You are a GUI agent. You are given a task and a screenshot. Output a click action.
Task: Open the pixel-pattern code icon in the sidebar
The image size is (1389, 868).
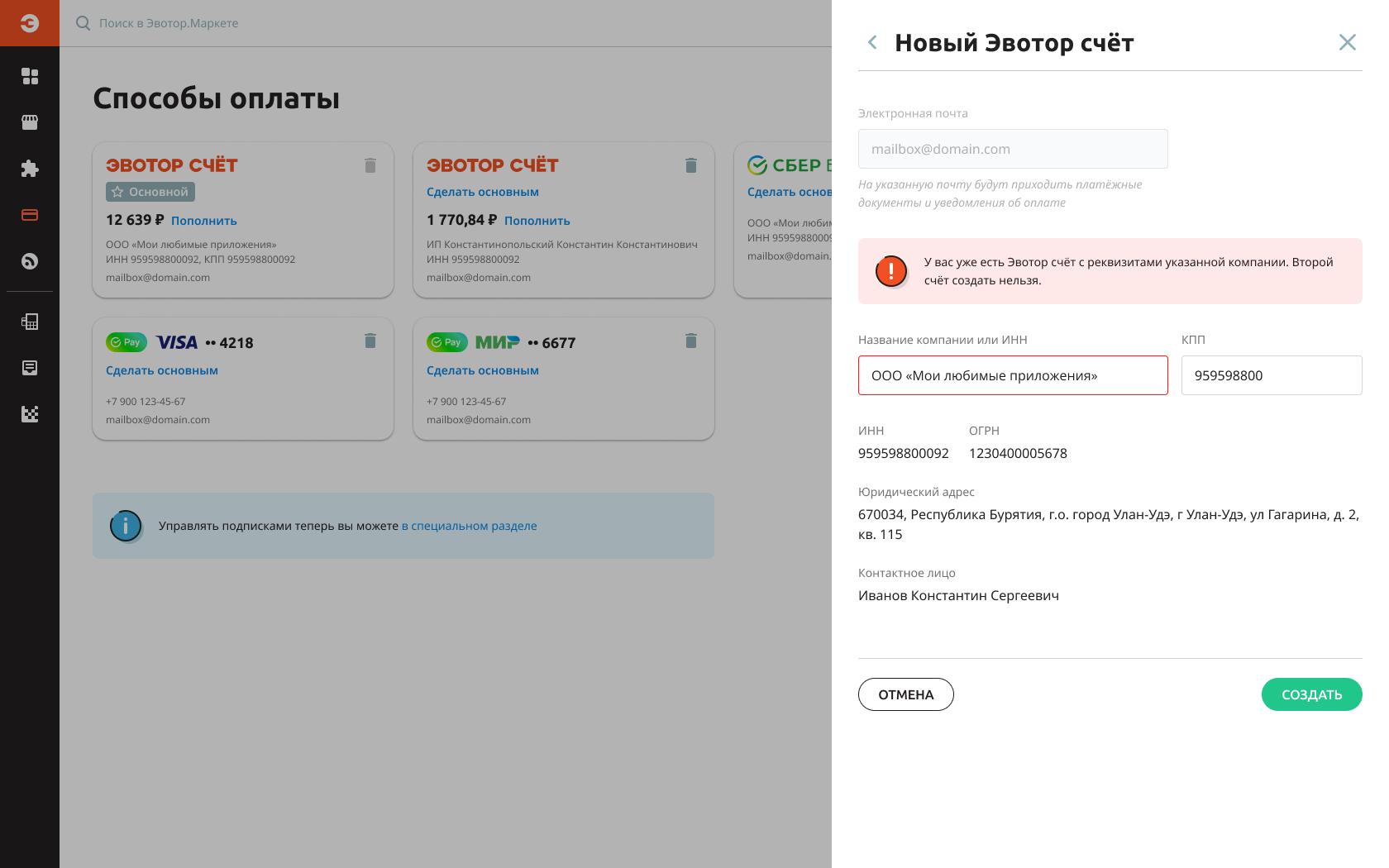click(30, 414)
